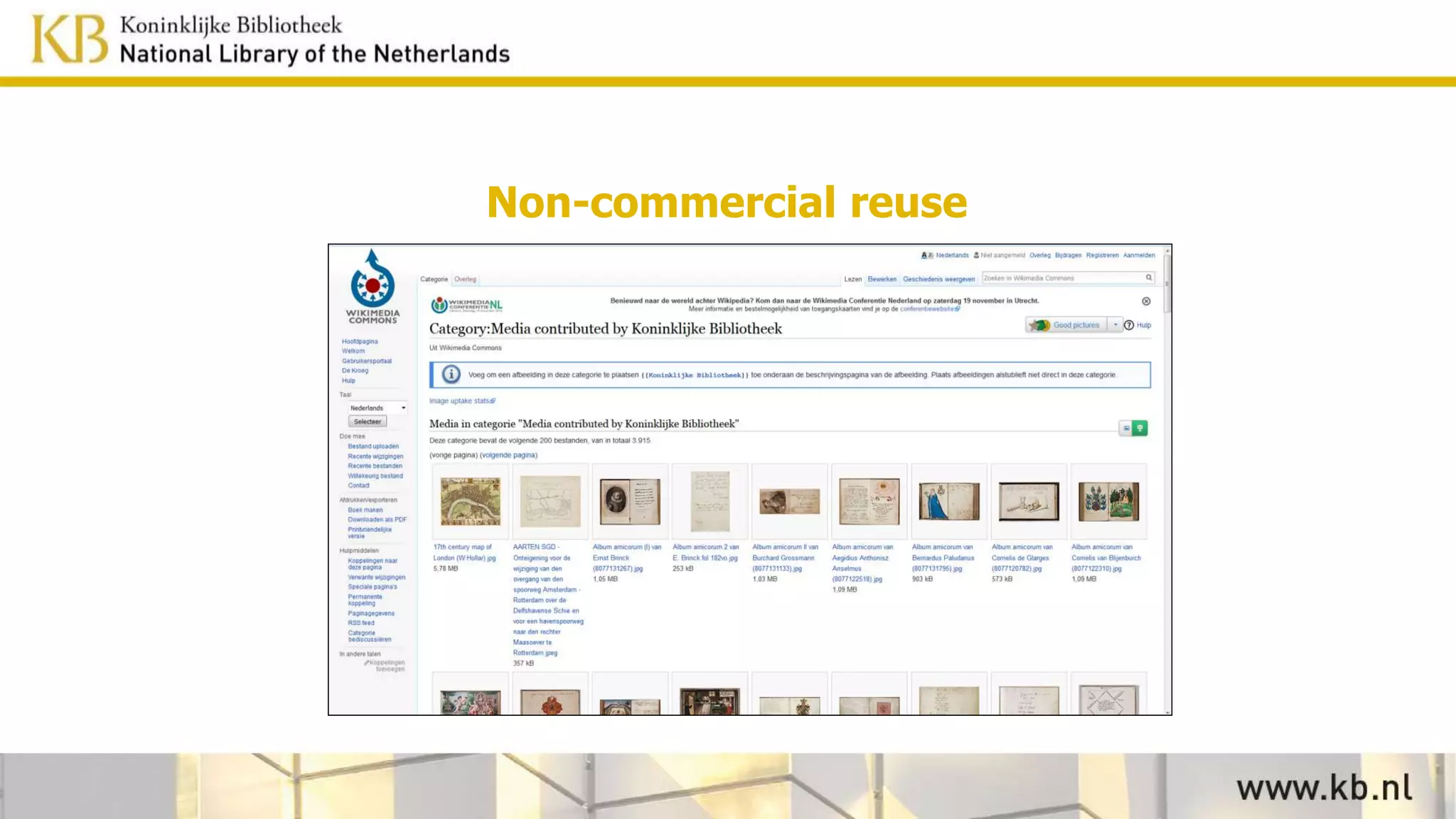Click the Hulp link beside Good pictures
This screenshot has width=1456, height=819.
[1143, 325]
